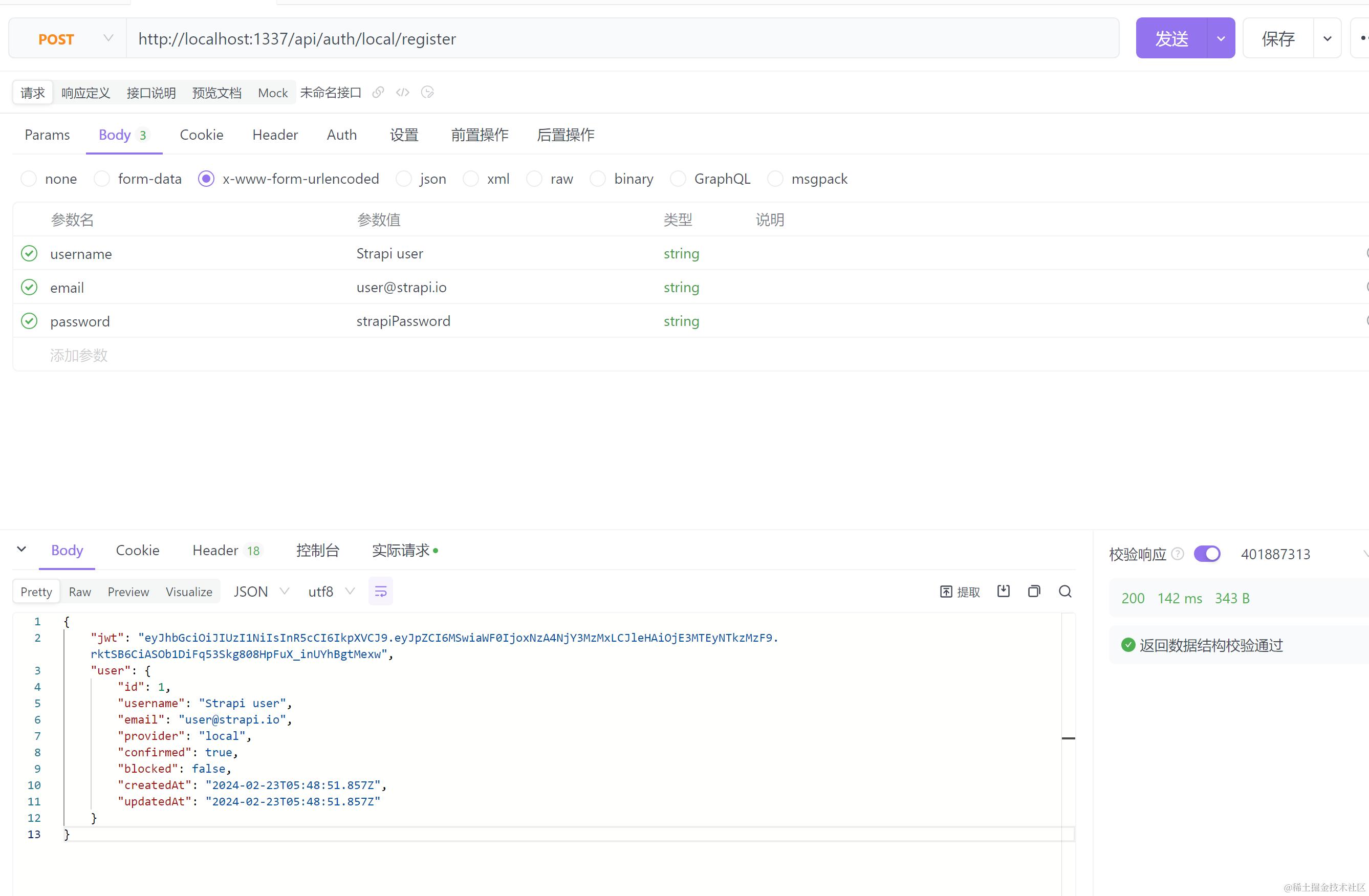Image resolution: width=1369 pixels, height=896 pixels.
Task: Click the 保存 save button
Action: [x=1278, y=39]
